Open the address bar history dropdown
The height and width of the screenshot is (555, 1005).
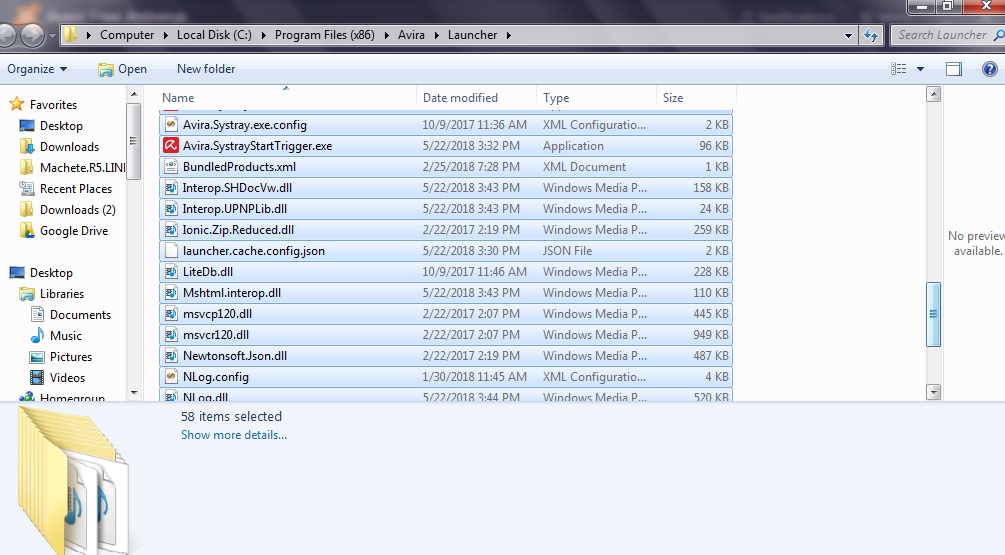[849, 35]
